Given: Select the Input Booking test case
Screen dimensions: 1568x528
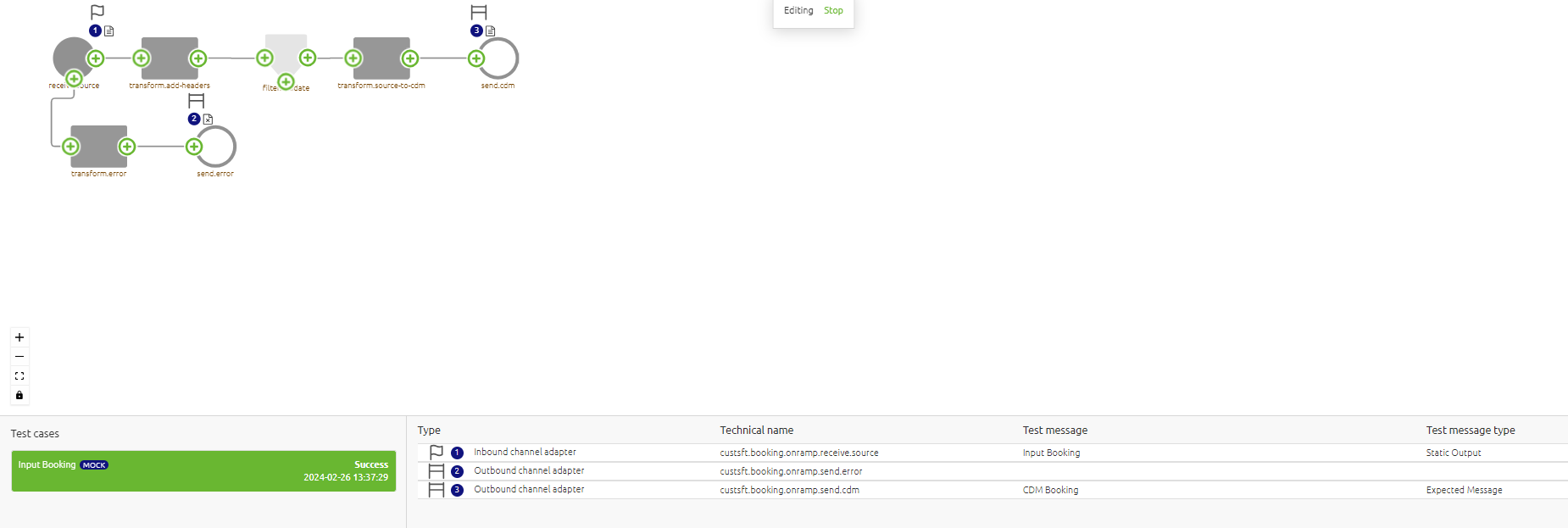Looking at the screenshot, I should tap(203, 471).
